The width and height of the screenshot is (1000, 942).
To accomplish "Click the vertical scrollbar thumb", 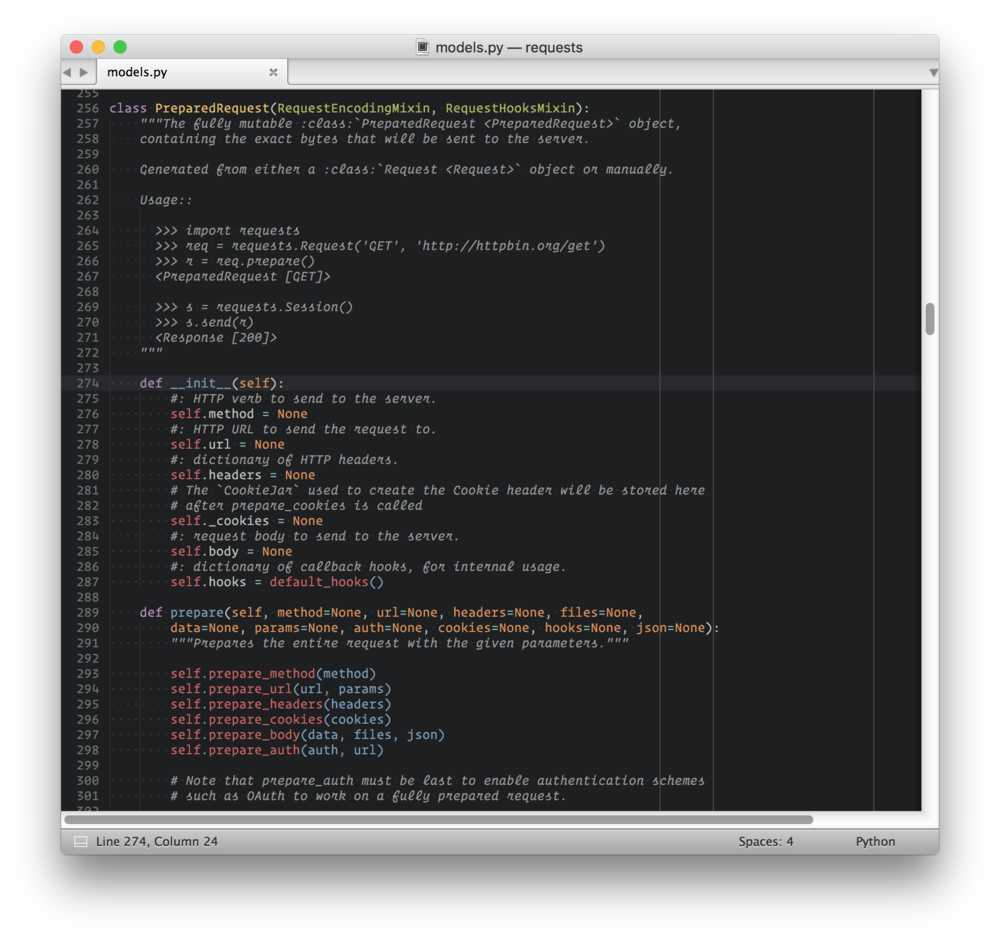I will pyautogui.click(x=930, y=319).
